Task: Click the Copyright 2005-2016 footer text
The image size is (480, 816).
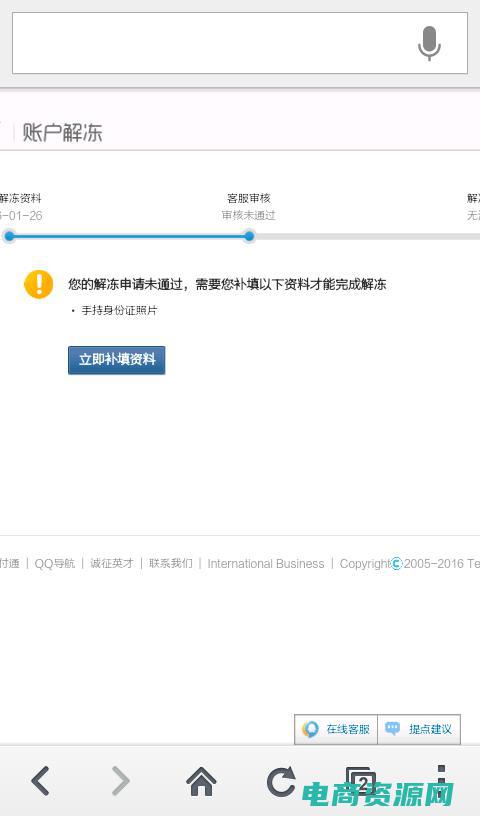Action: tap(409, 564)
